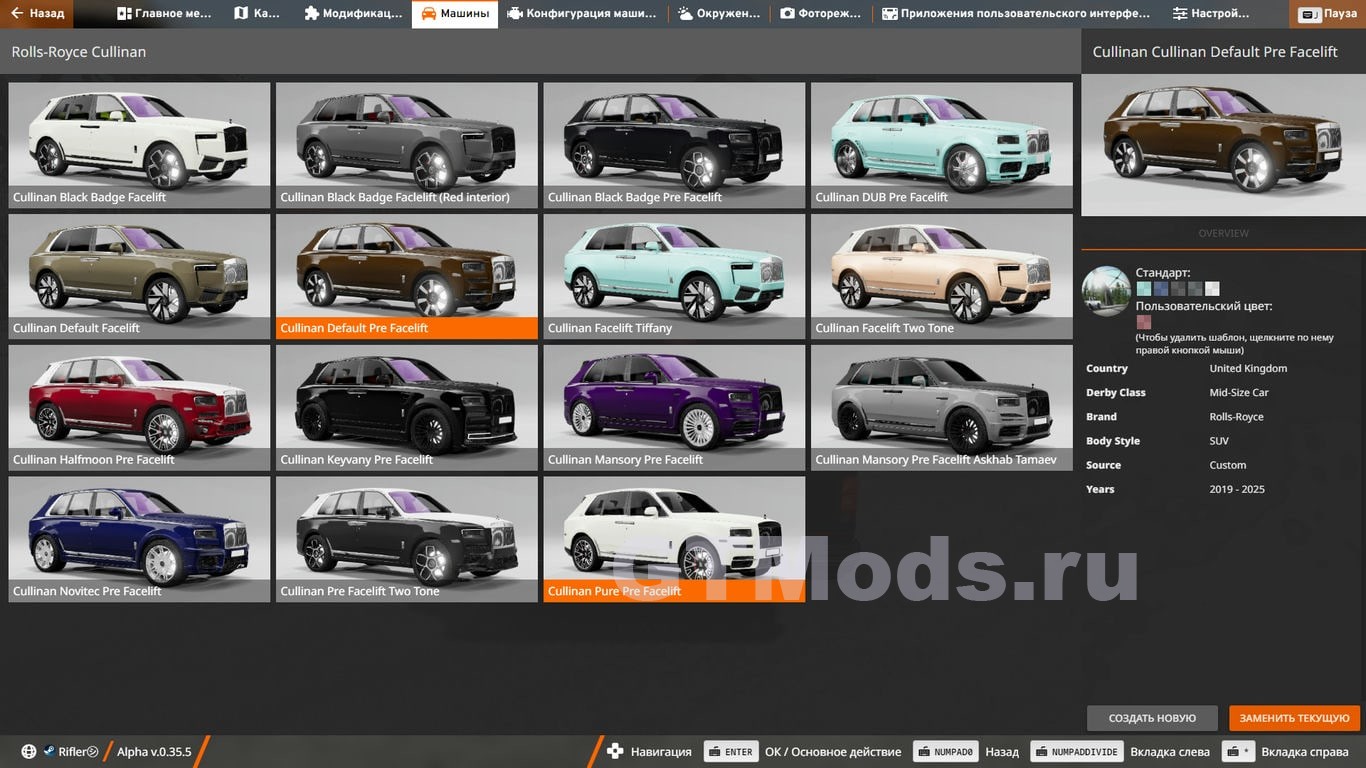The height and width of the screenshot is (768, 1366).
Task: Click the asterisk key hint for Вкладка справа
Action: 1240,752
